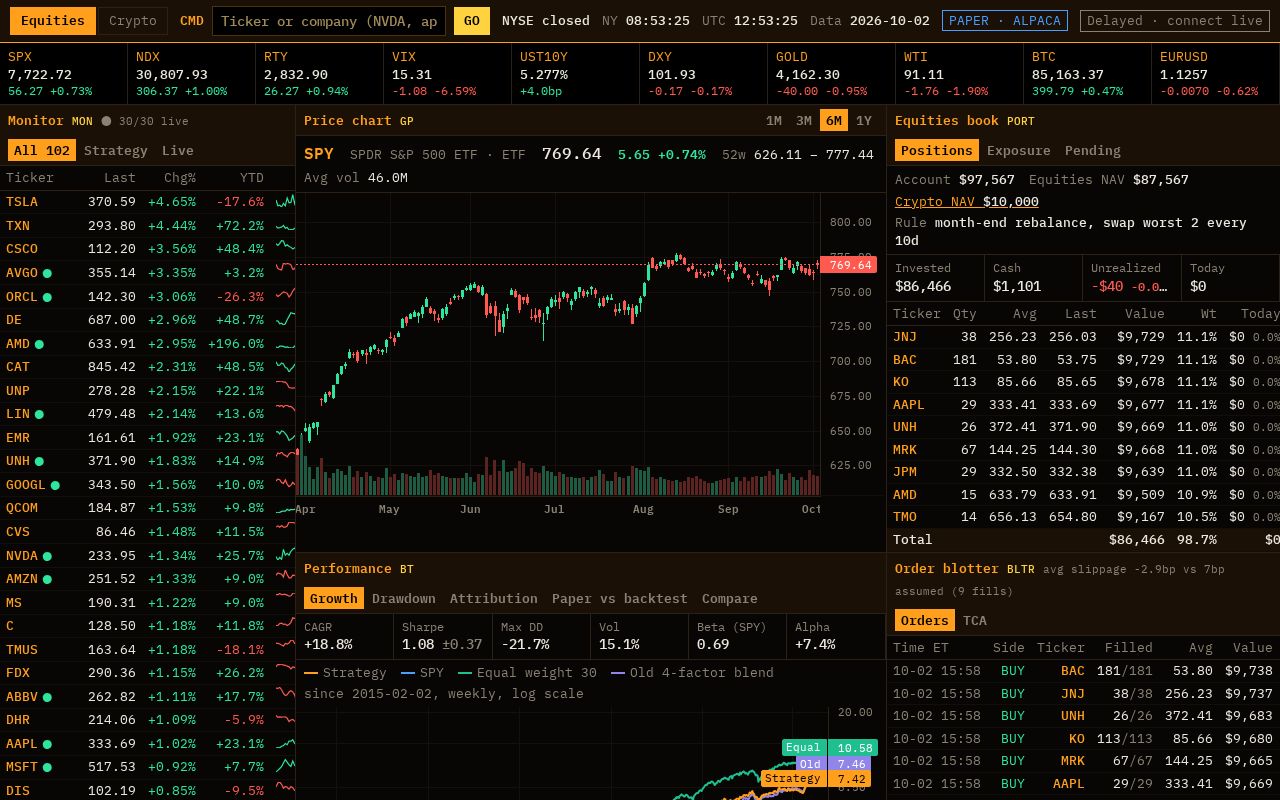
Task: Click the Compare tab in Performance
Action: pyautogui.click(x=730, y=599)
